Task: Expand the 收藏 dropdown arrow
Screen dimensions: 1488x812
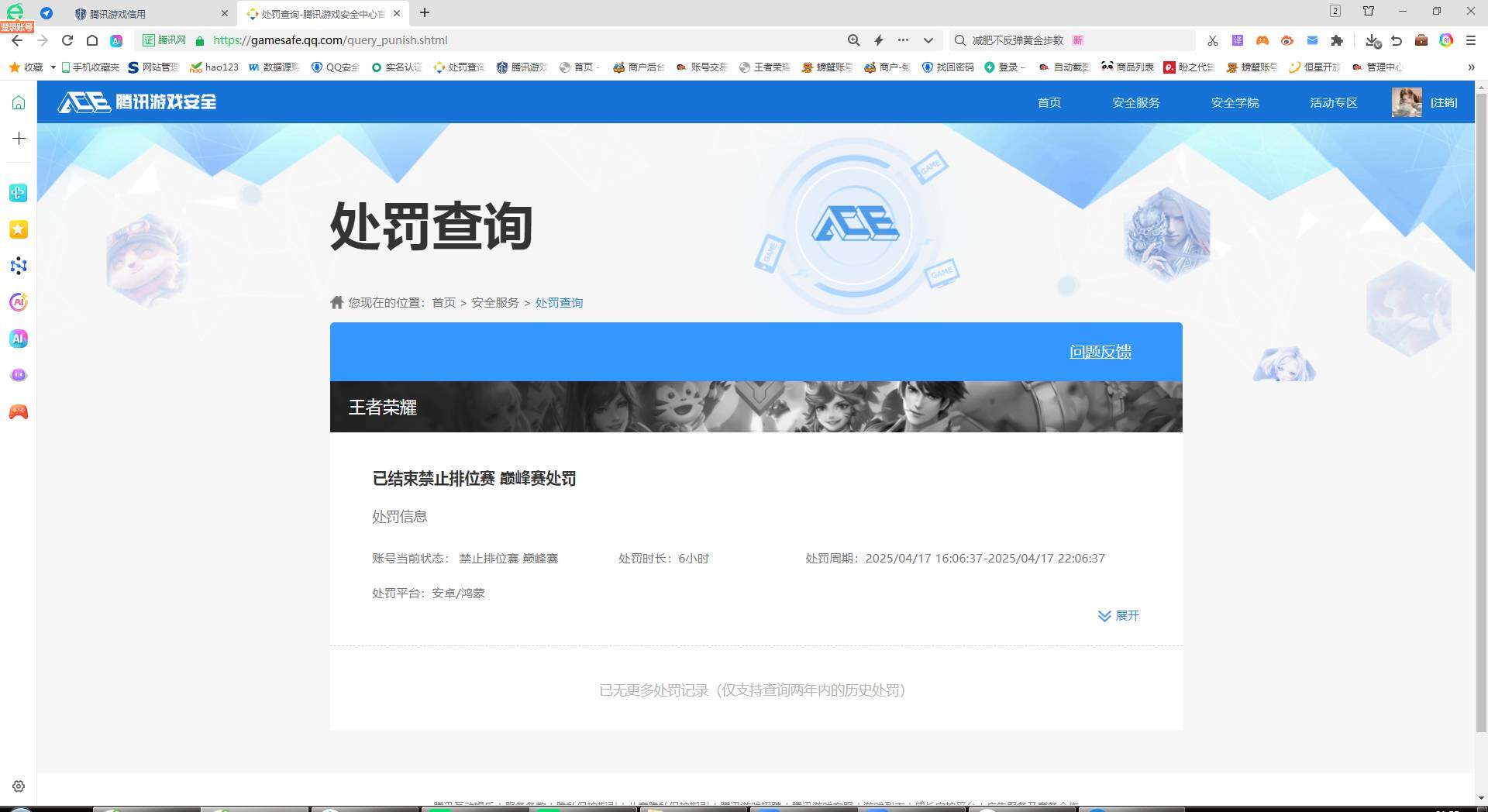Action: click(53, 67)
